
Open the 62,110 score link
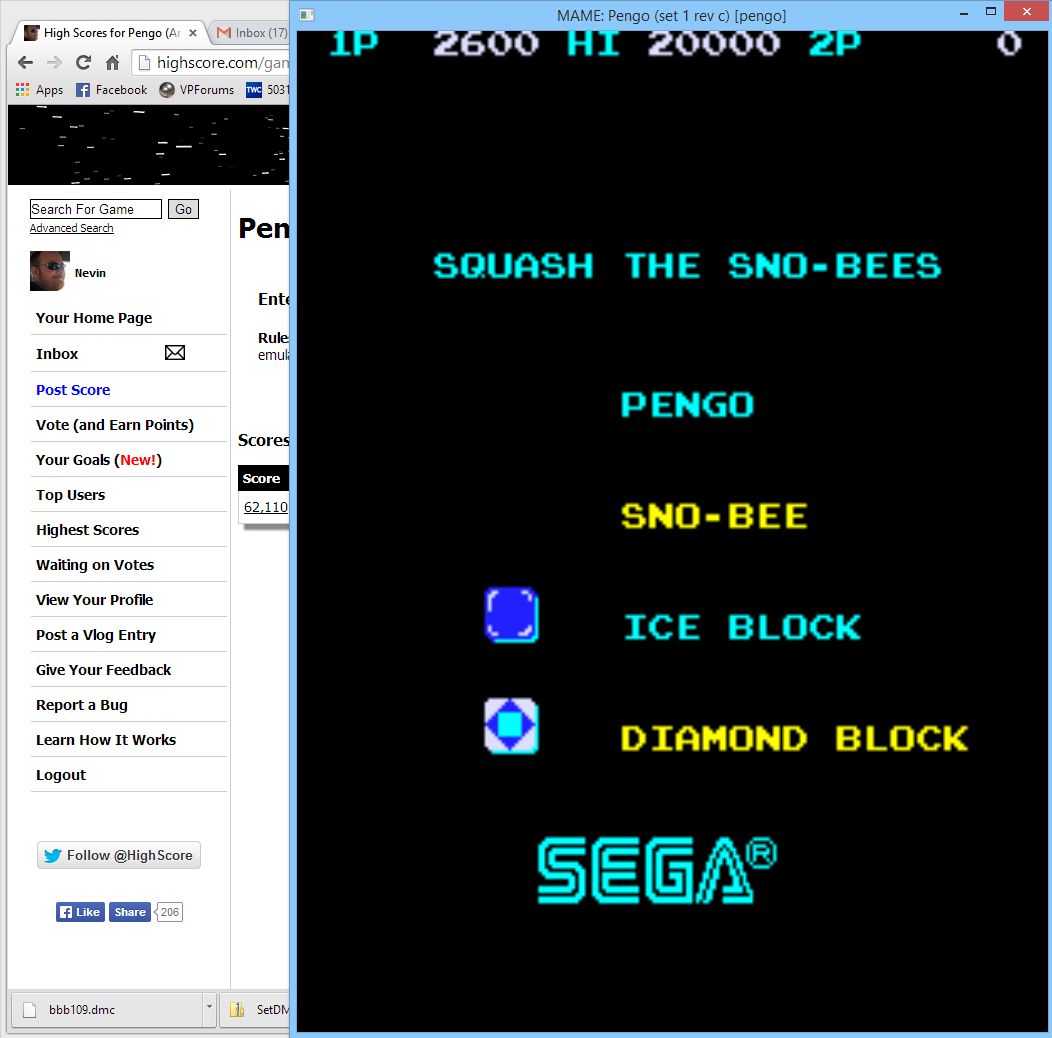(x=266, y=507)
